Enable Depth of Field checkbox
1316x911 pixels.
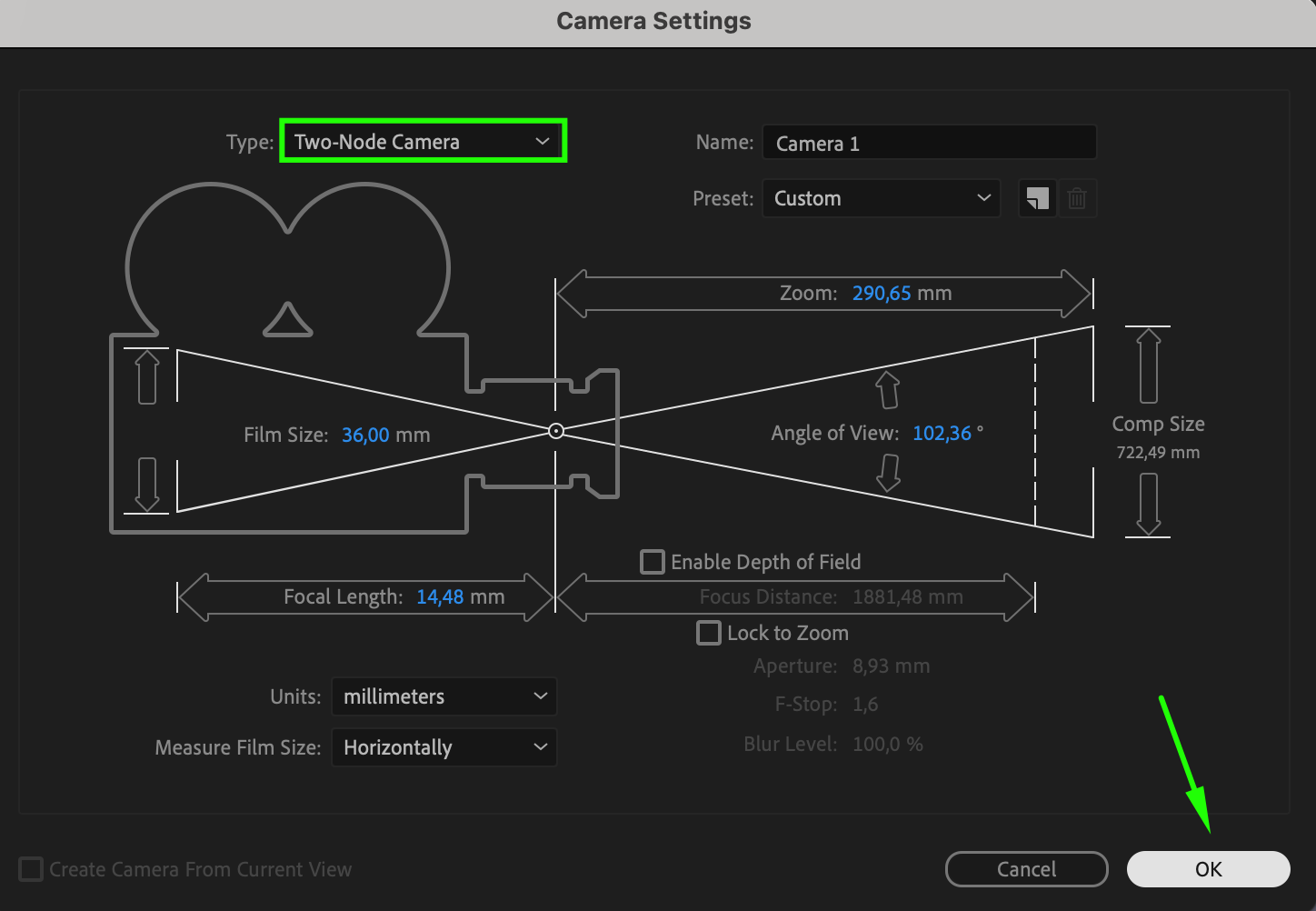pos(653,562)
